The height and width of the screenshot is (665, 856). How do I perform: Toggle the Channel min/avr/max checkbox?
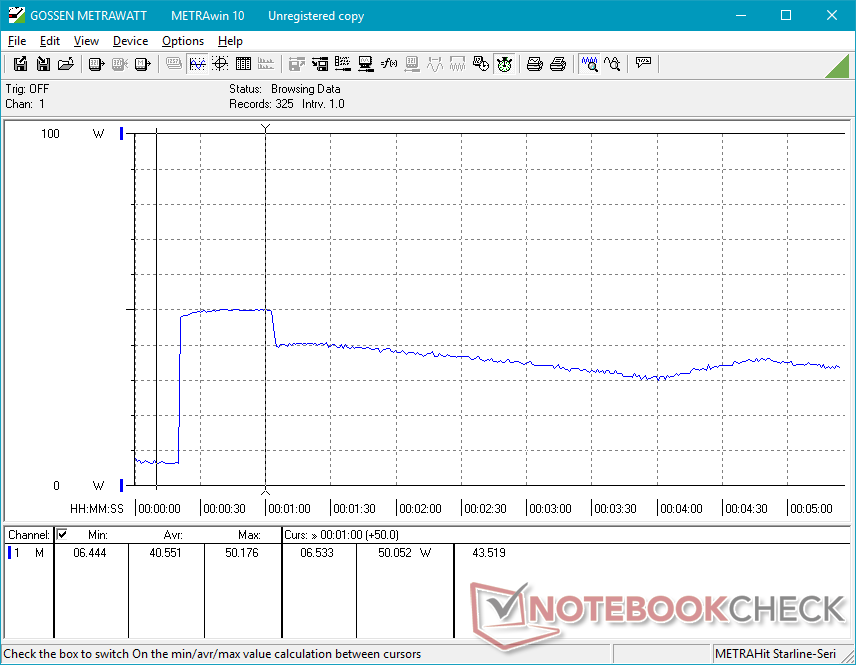click(x=62, y=535)
